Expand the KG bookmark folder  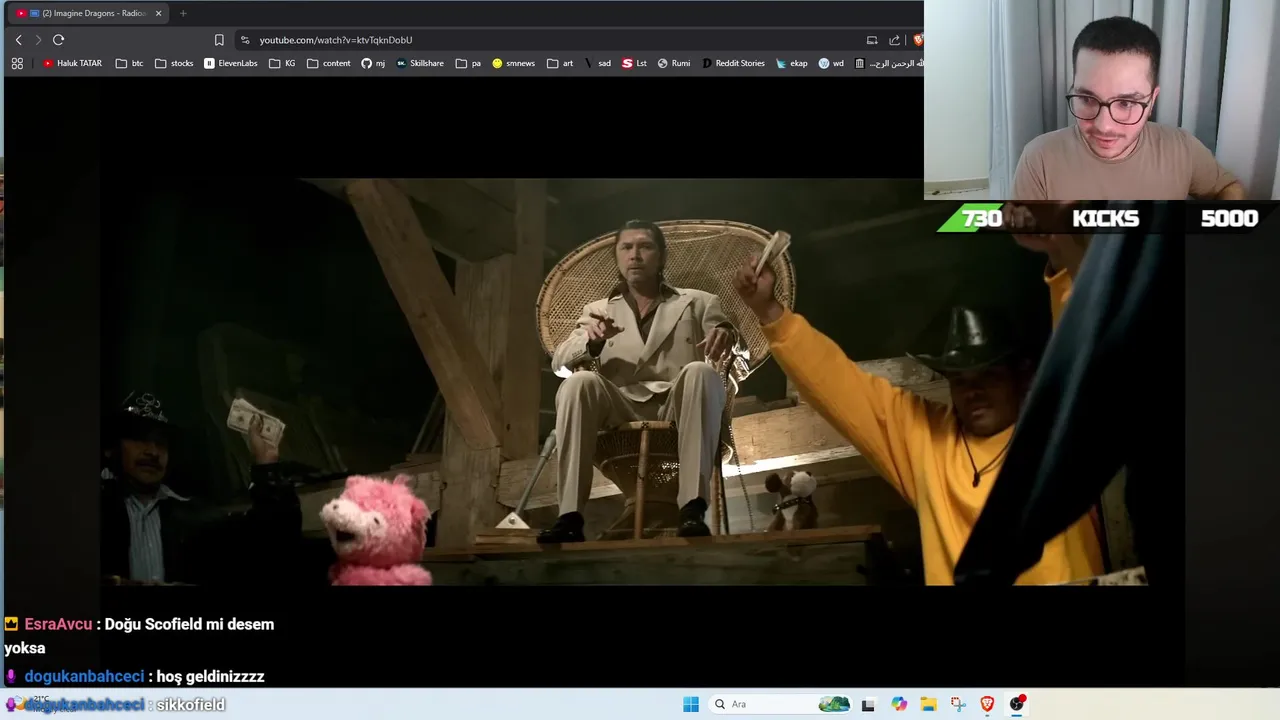[x=282, y=63]
